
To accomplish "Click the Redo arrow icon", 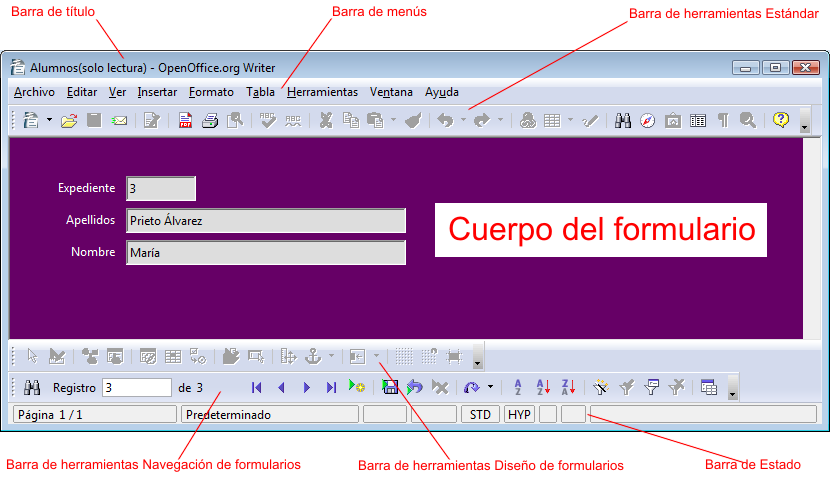I will click(x=482, y=121).
